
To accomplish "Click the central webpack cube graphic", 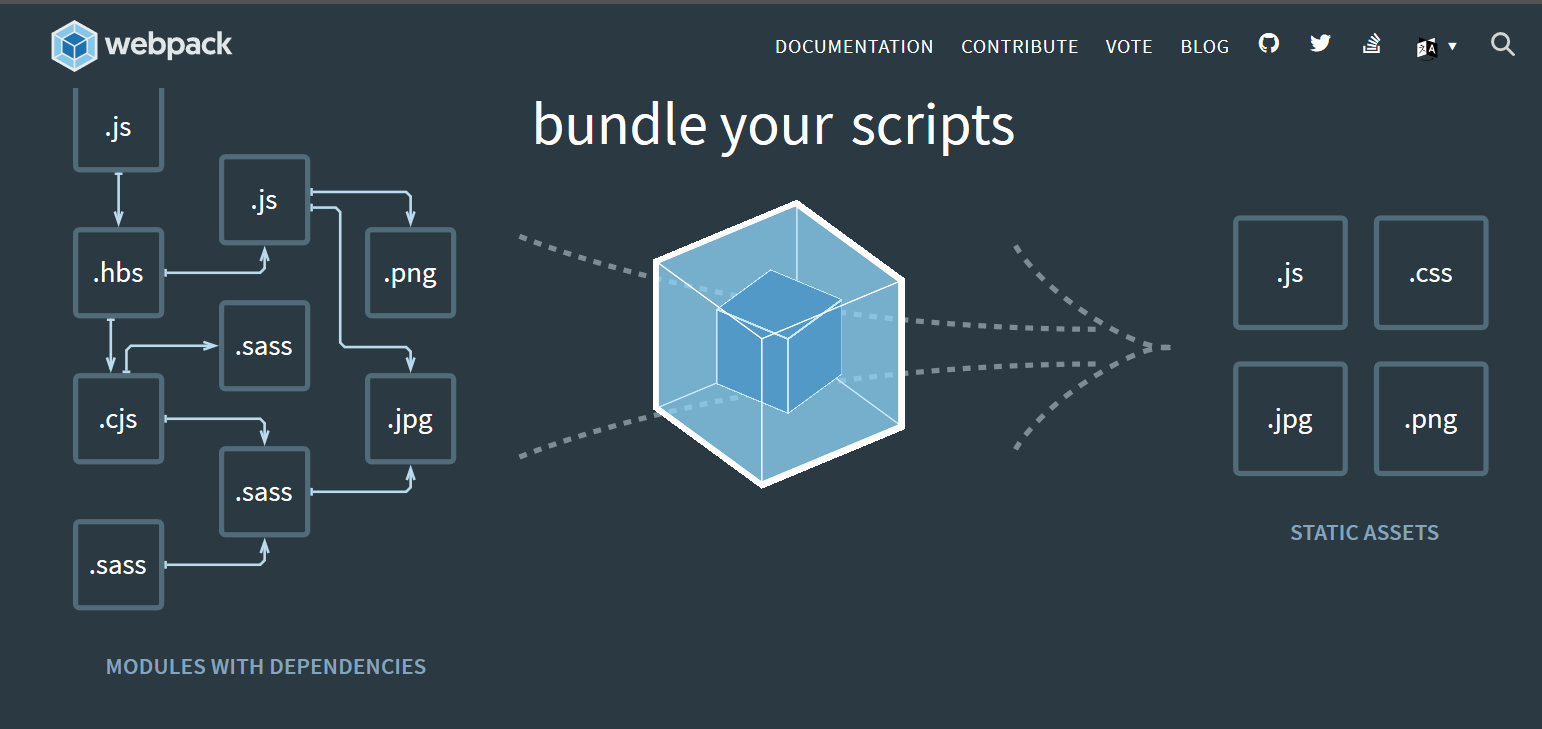I will click(779, 343).
